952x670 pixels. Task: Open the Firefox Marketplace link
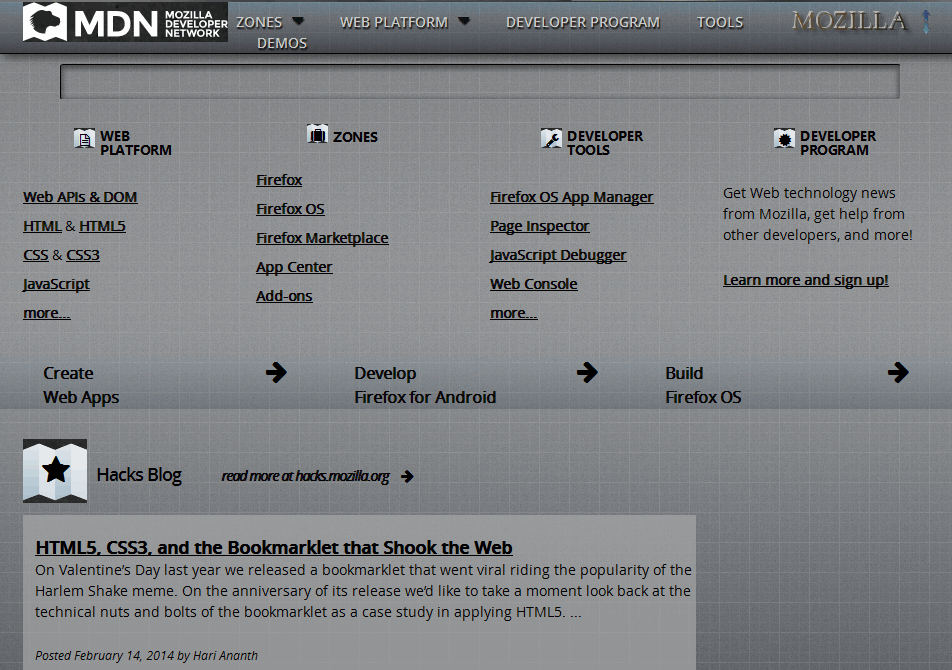(322, 238)
